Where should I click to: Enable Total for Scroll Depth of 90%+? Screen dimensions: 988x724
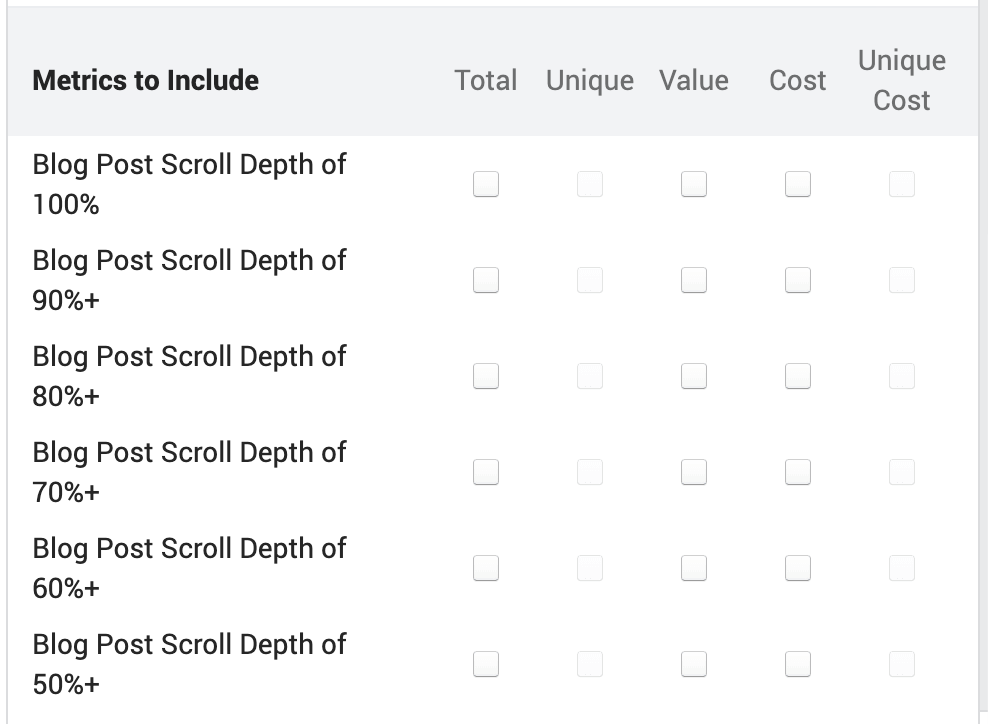(486, 280)
